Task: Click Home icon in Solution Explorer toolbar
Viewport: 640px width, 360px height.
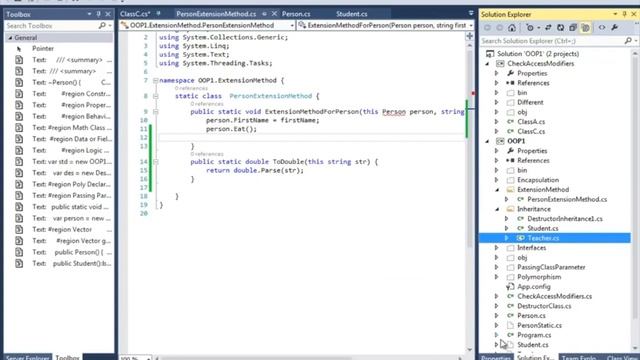Action: click(512, 28)
